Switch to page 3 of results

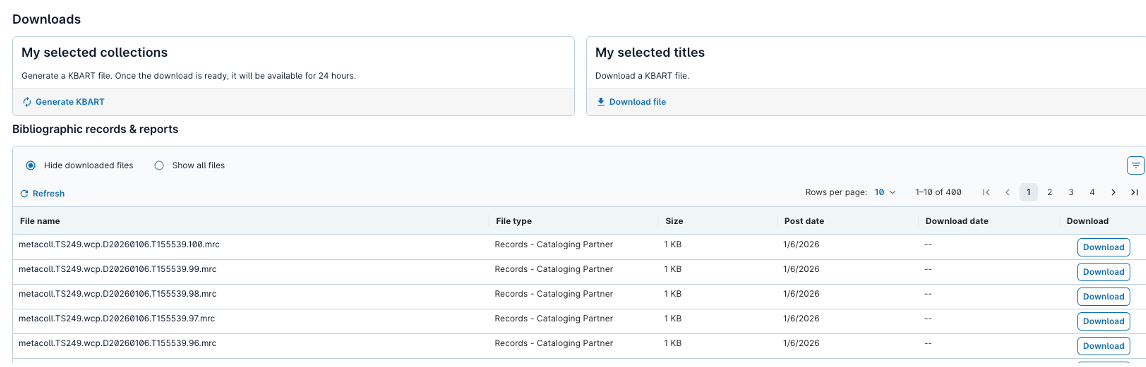point(1071,192)
